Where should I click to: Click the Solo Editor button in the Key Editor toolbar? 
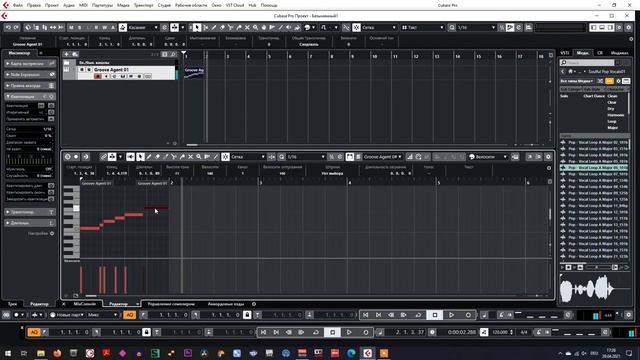(67, 157)
